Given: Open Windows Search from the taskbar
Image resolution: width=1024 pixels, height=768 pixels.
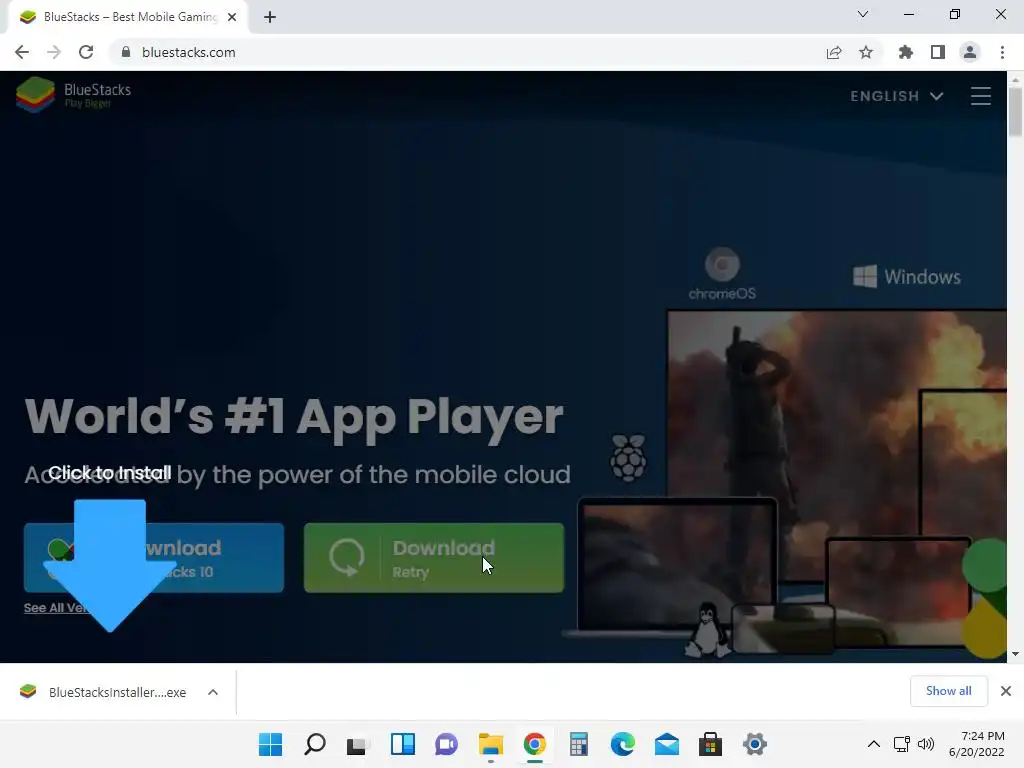Looking at the screenshot, I should coord(315,744).
